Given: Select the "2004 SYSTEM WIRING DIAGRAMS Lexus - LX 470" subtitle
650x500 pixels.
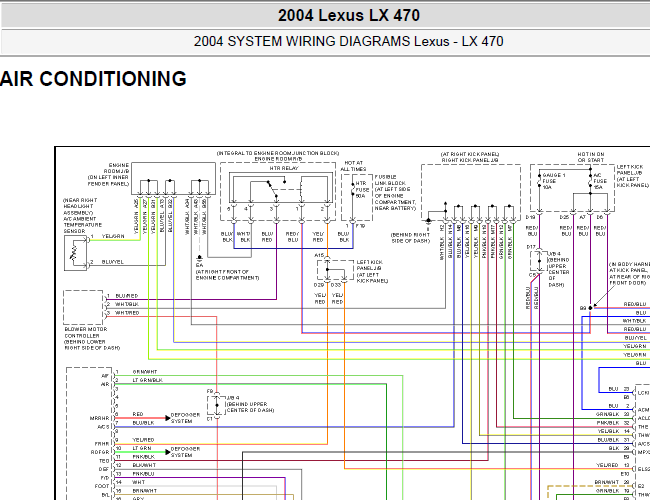Looking at the screenshot, I should point(348,41).
